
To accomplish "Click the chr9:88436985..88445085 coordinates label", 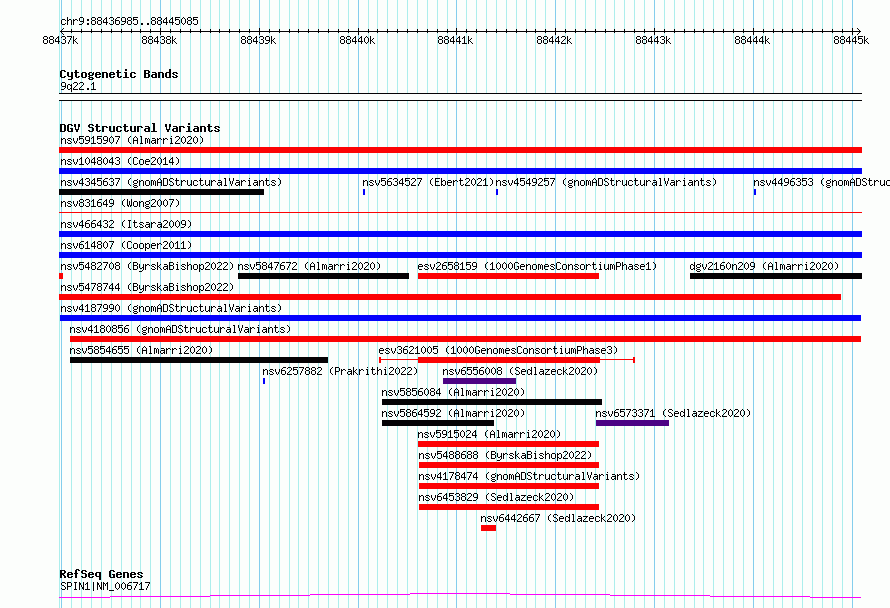I will [x=129, y=21].
